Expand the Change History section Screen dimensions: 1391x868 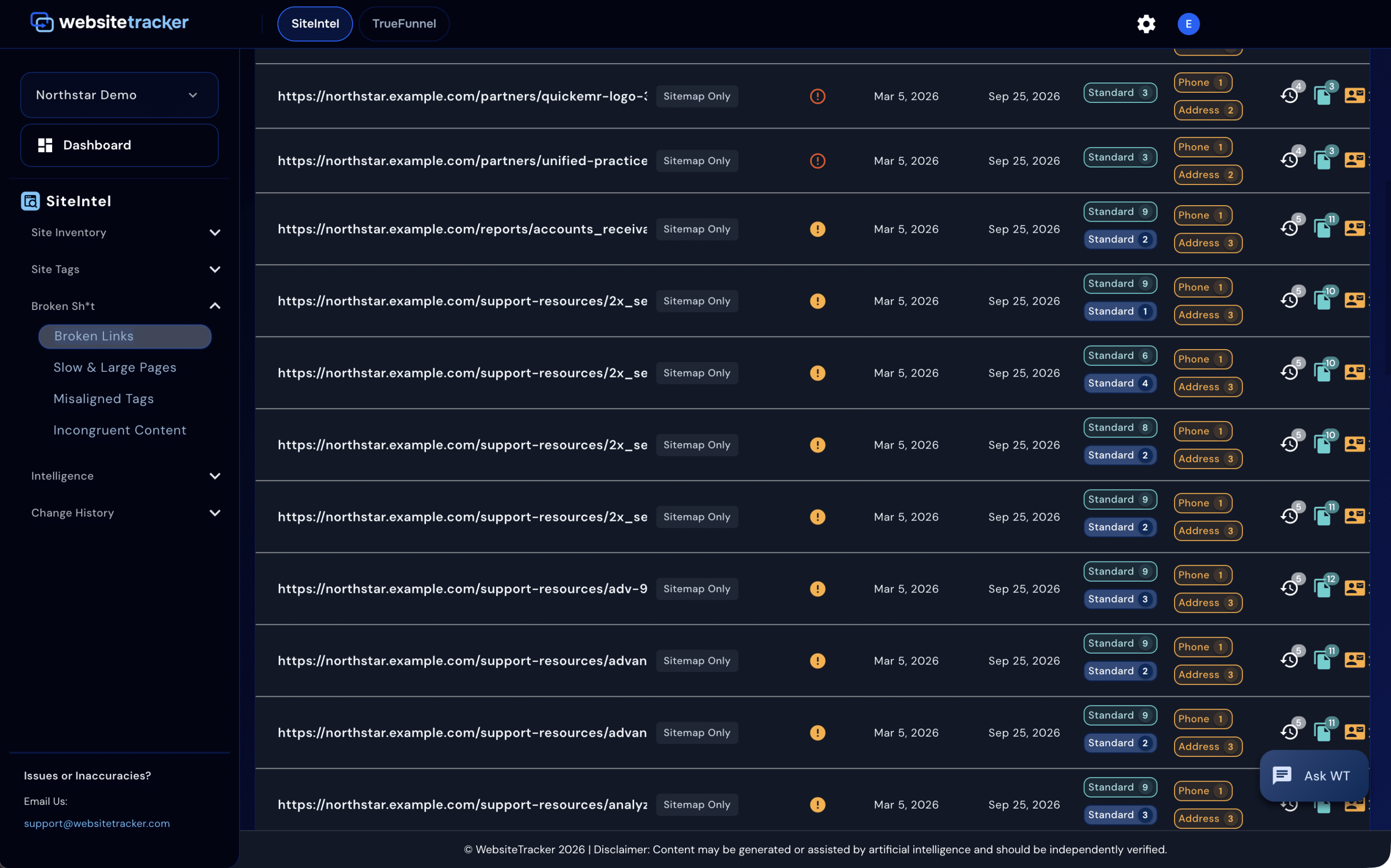(126, 513)
